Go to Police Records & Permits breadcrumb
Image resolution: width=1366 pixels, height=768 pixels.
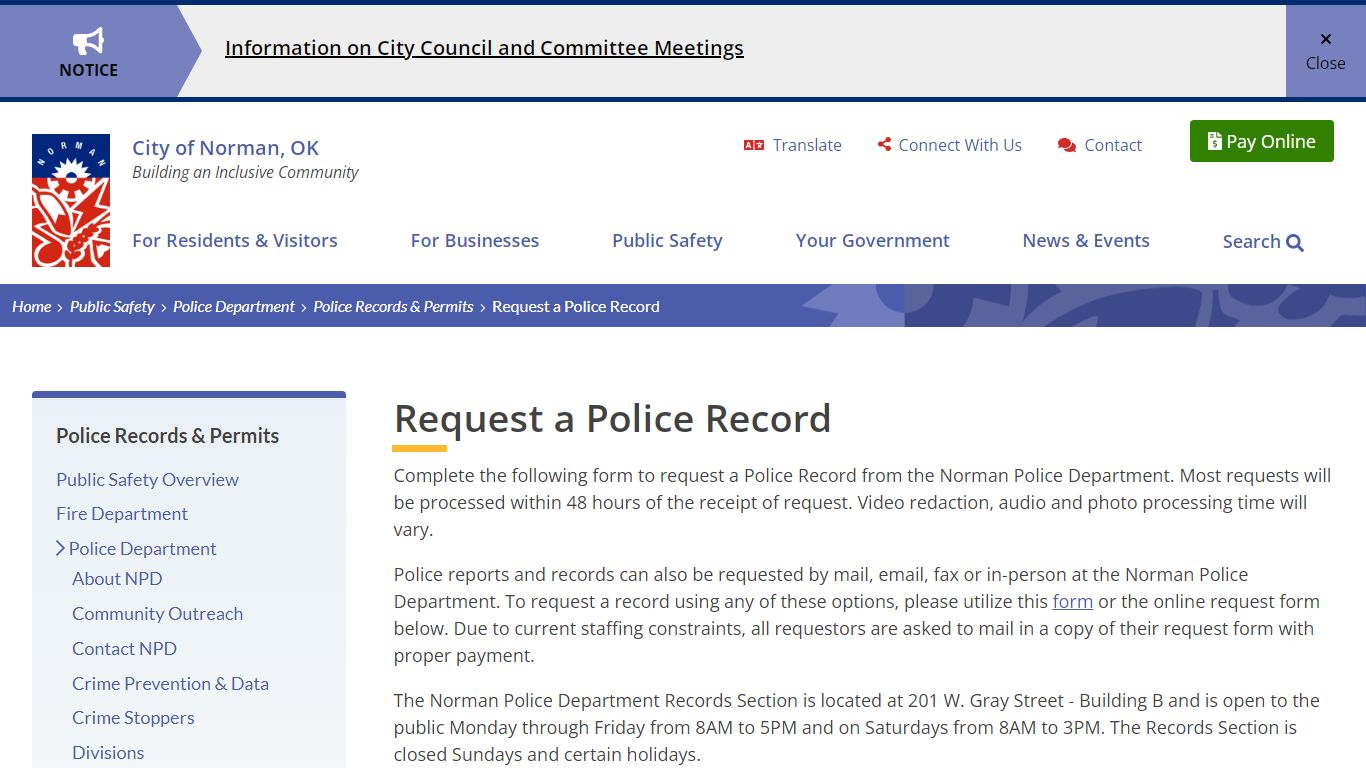pos(393,306)
